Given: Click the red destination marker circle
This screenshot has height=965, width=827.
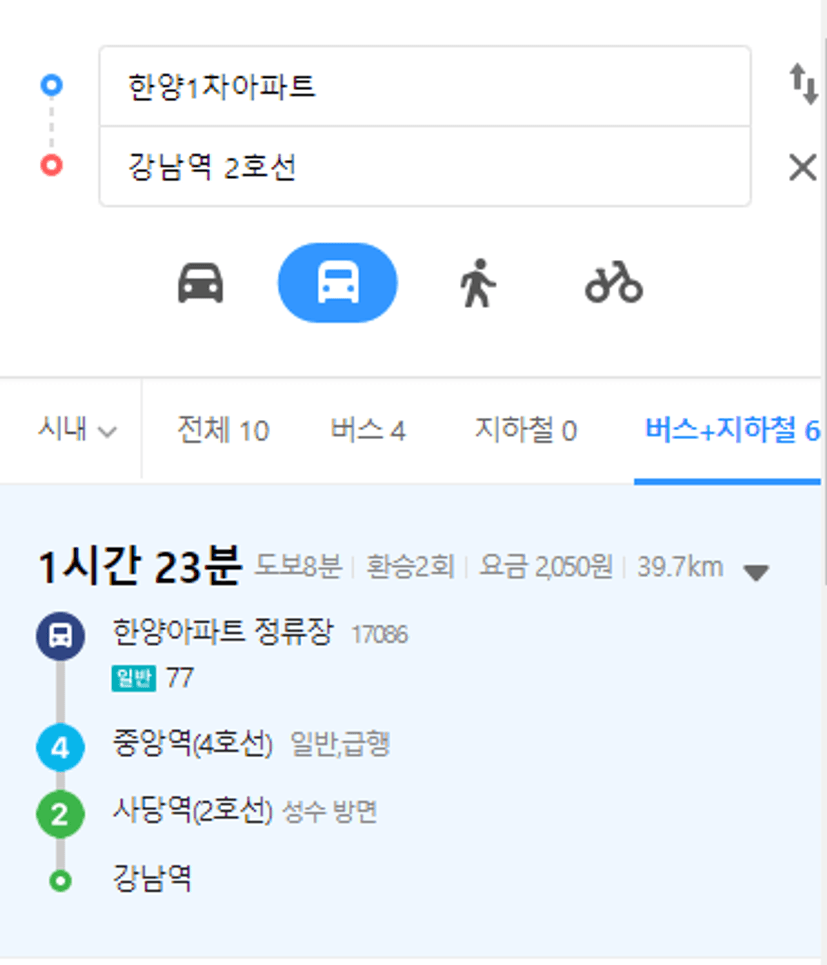Looking at the screenshot, I should click(52, 165).
